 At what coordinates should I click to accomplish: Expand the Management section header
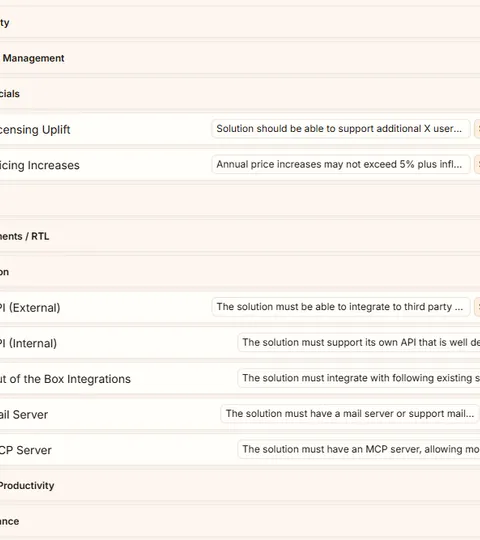pyautogui.click(x=240, y=58)
